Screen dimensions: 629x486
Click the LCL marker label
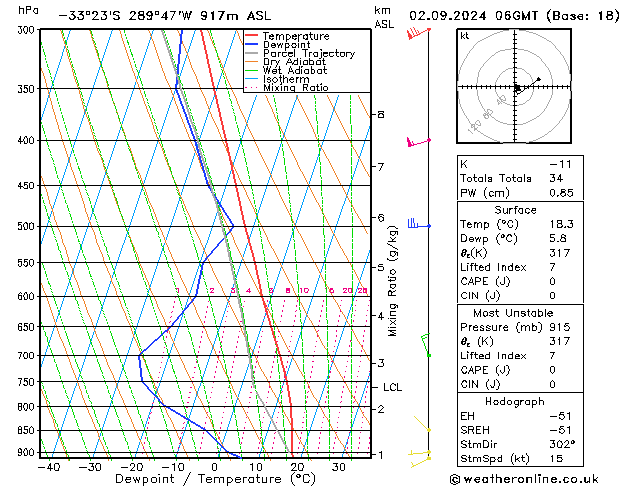pyautogui.click(x=392, y=387)
